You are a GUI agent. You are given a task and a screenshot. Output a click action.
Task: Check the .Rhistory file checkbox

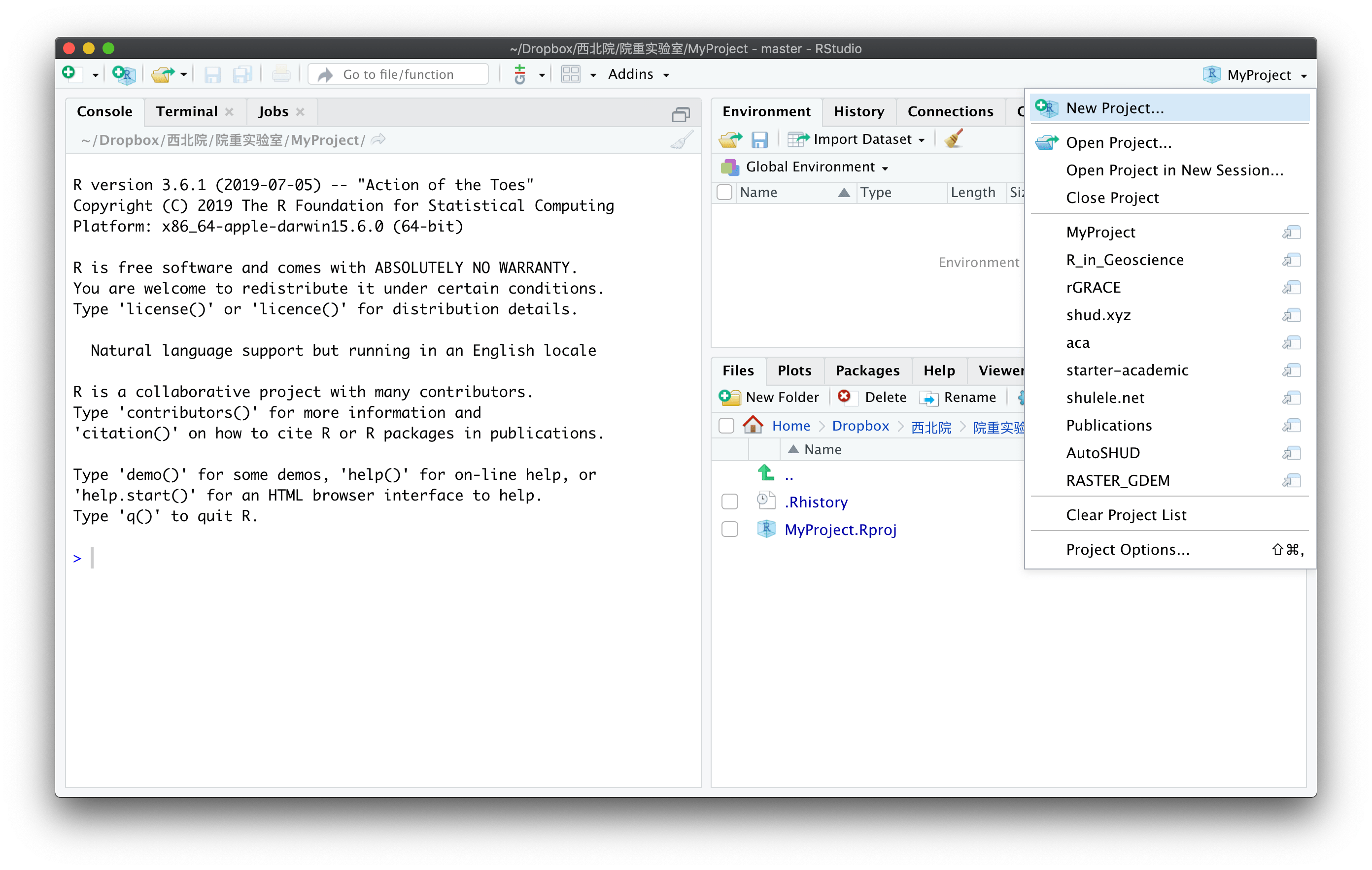click(x=729, y=502)
